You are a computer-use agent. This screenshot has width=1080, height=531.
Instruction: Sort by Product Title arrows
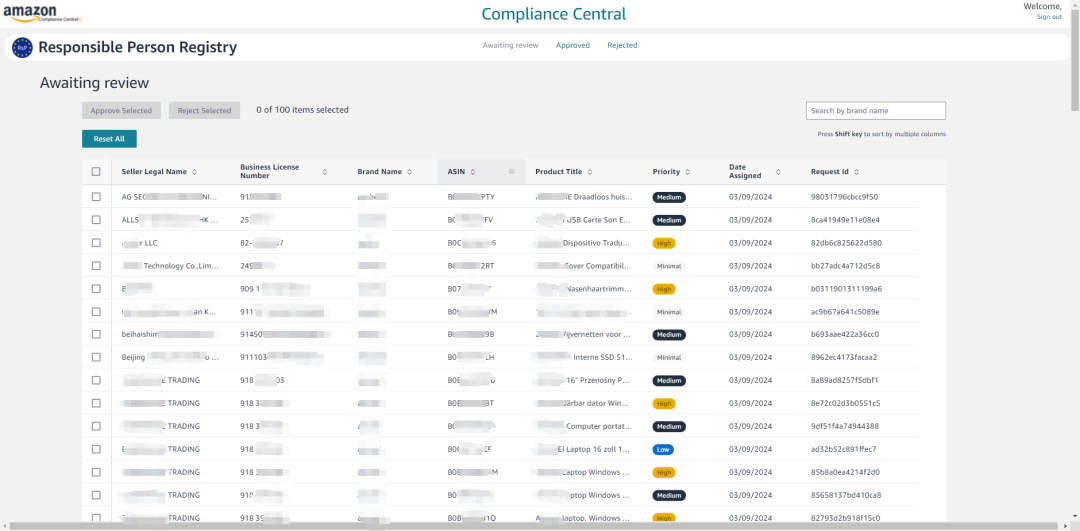pyautogui.click(x=590, y=172)
